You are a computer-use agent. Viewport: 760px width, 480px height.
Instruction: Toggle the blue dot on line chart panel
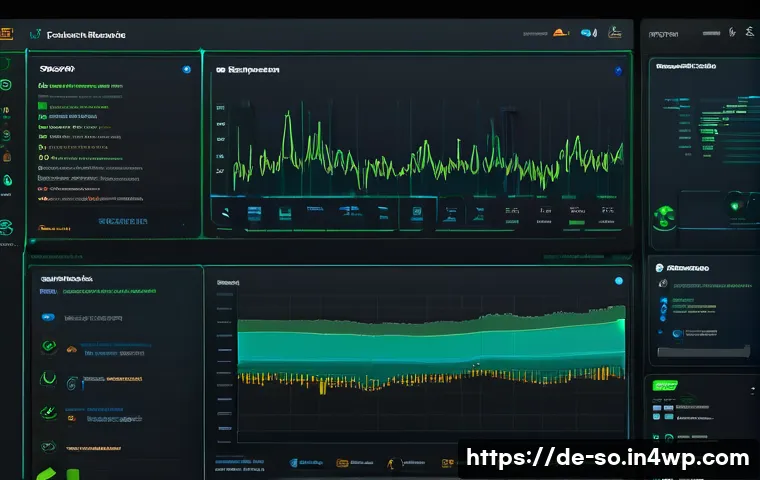click(617, 71)
